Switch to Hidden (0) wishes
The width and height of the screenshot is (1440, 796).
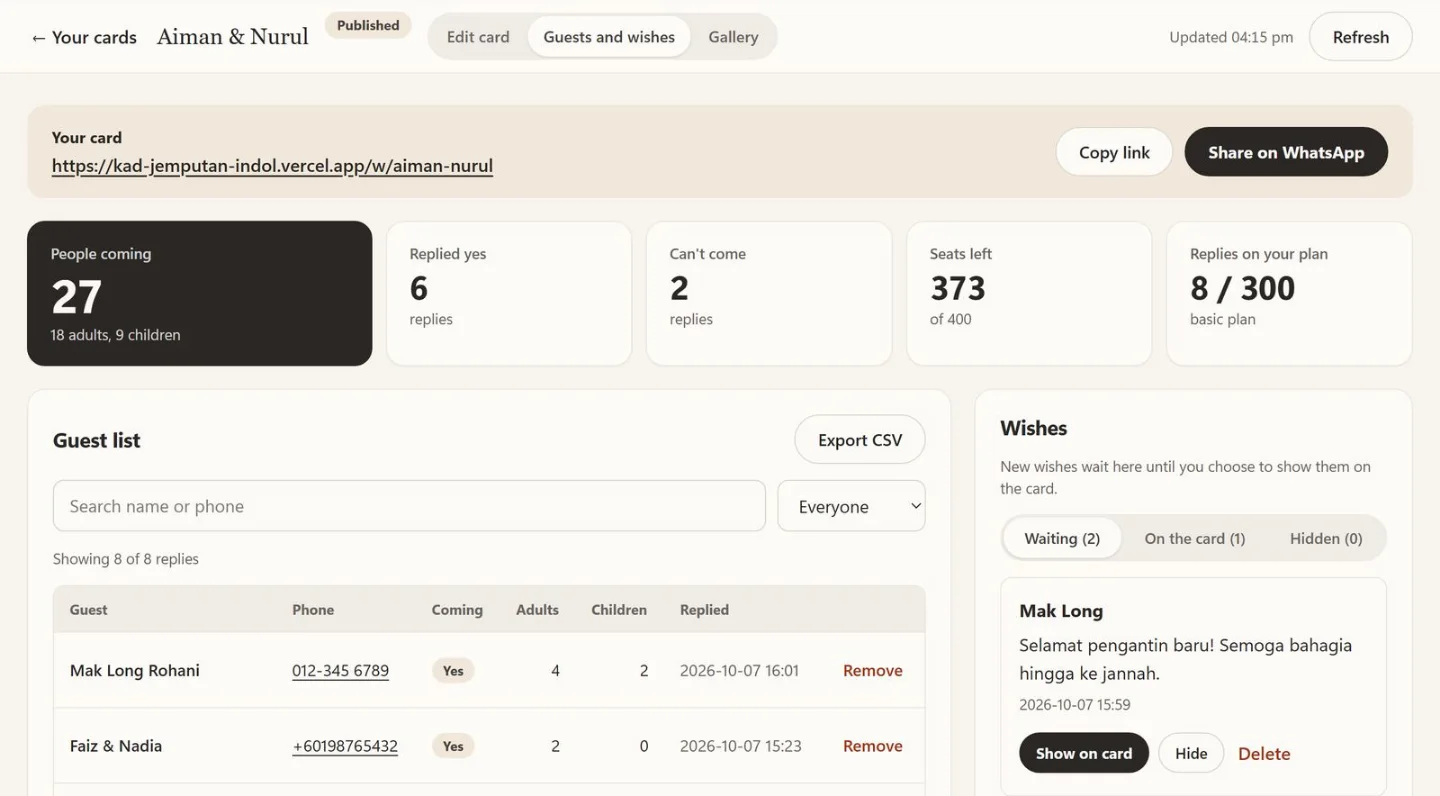point(1326,538)
